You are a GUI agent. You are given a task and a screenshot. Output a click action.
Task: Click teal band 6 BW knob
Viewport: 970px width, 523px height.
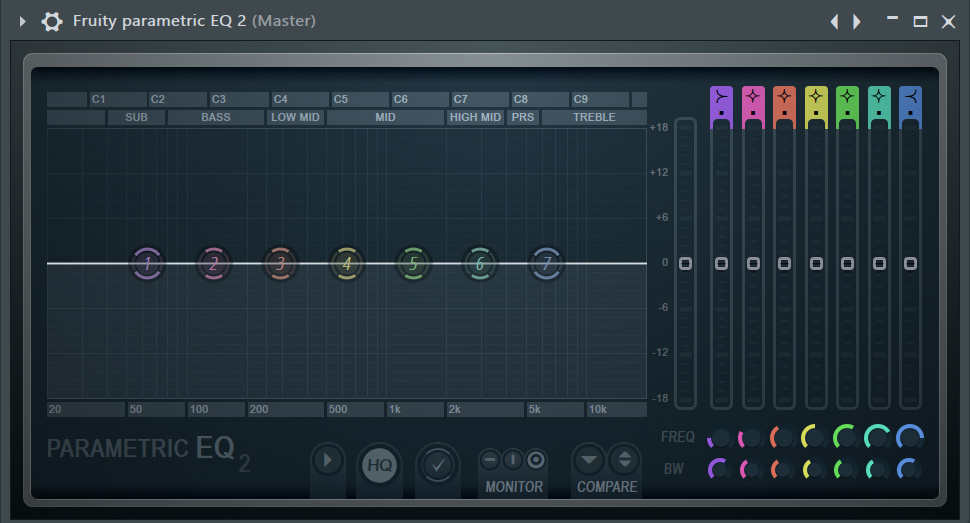point(878,469)
